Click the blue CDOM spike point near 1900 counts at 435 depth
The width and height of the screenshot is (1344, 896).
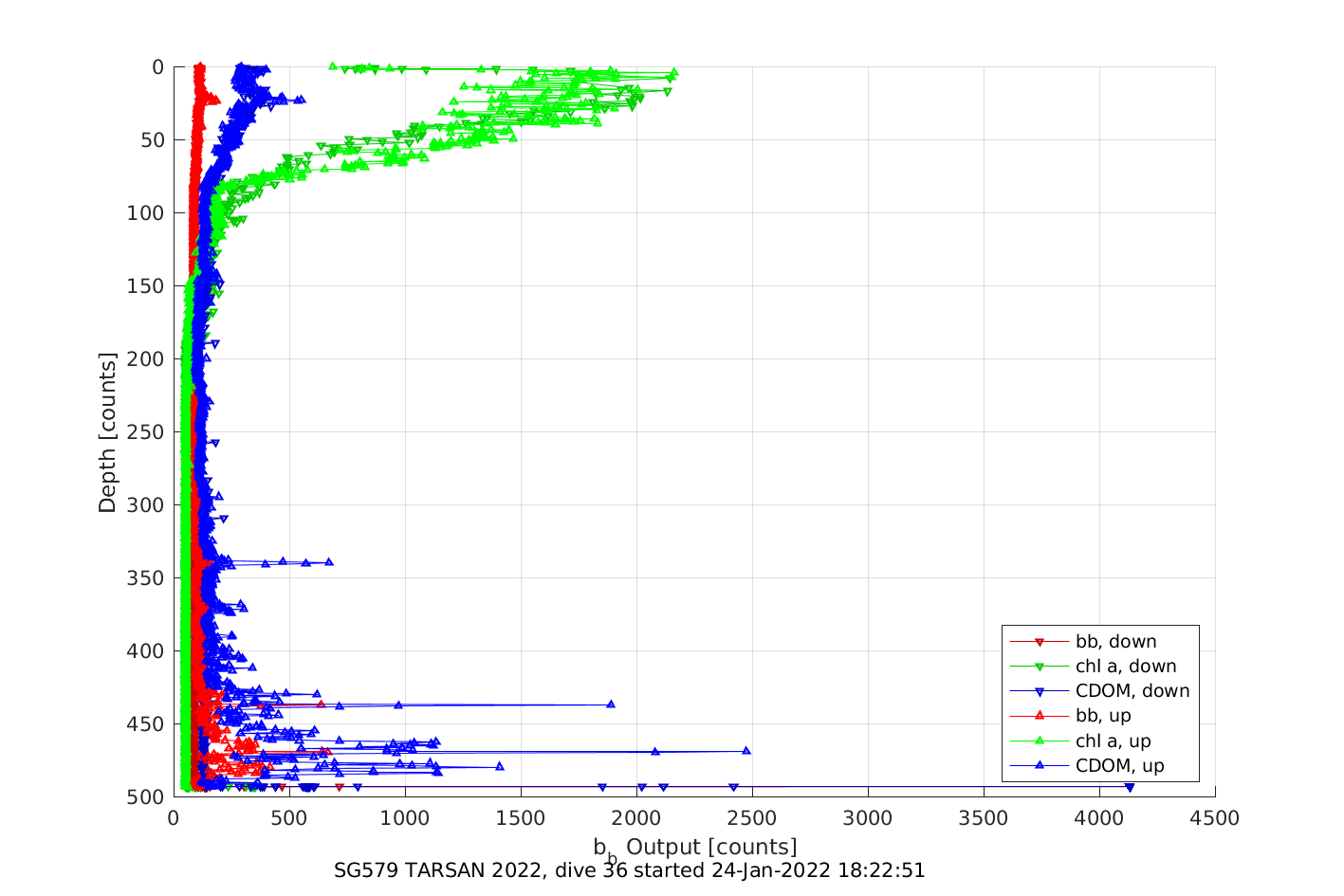click(611, 704)
